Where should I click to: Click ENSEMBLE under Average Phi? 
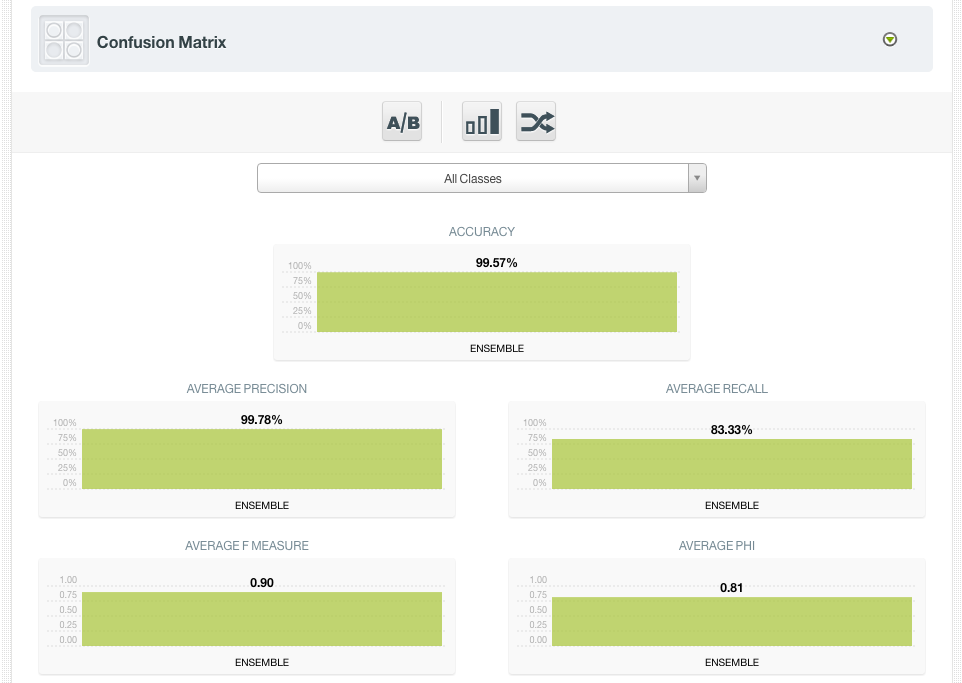point(732,662)
